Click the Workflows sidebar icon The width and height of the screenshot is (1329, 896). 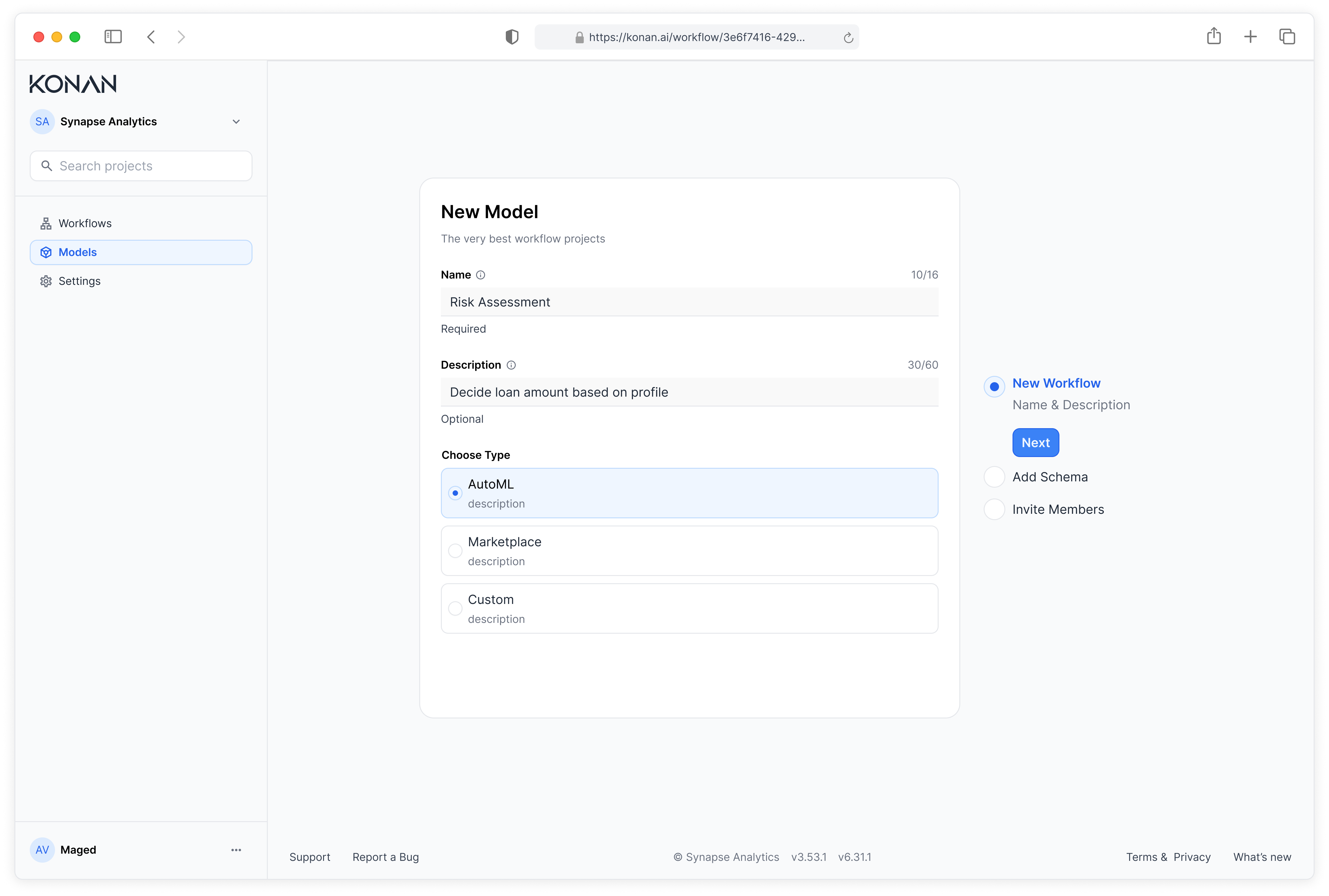pyautogui.click(x=46, y=224)
